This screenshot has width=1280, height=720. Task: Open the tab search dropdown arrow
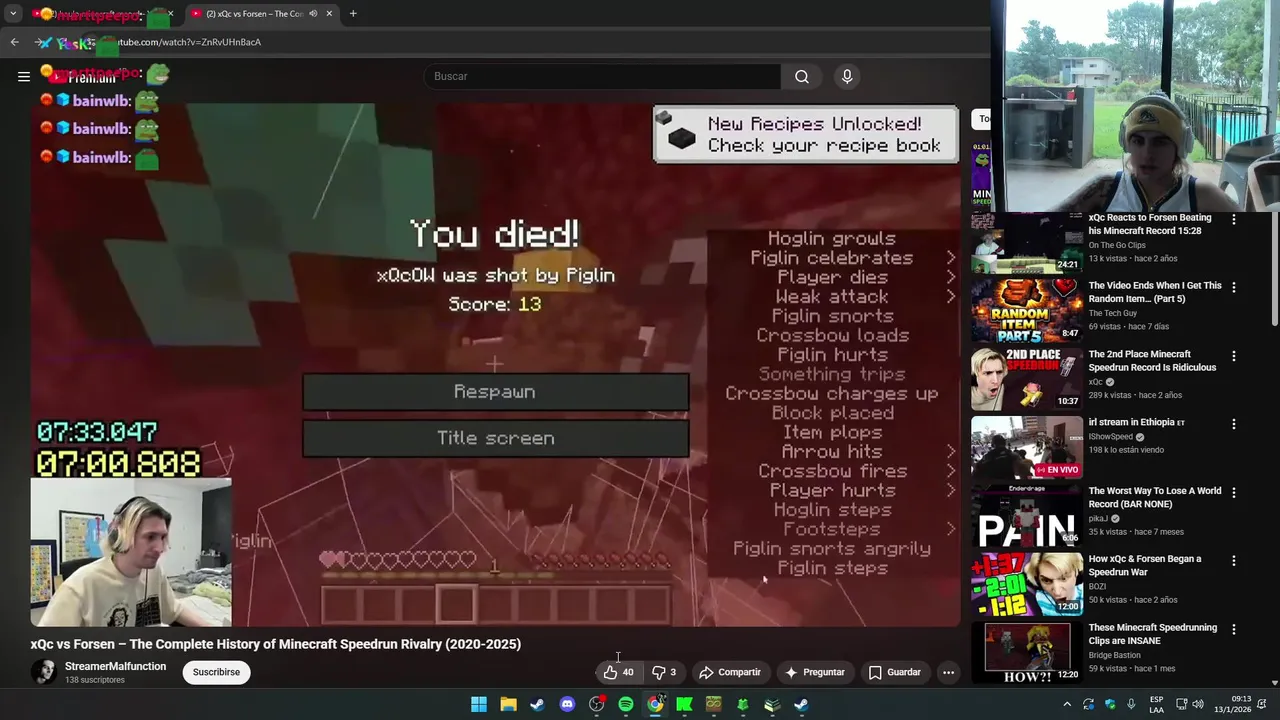click(x=13, y=14)
